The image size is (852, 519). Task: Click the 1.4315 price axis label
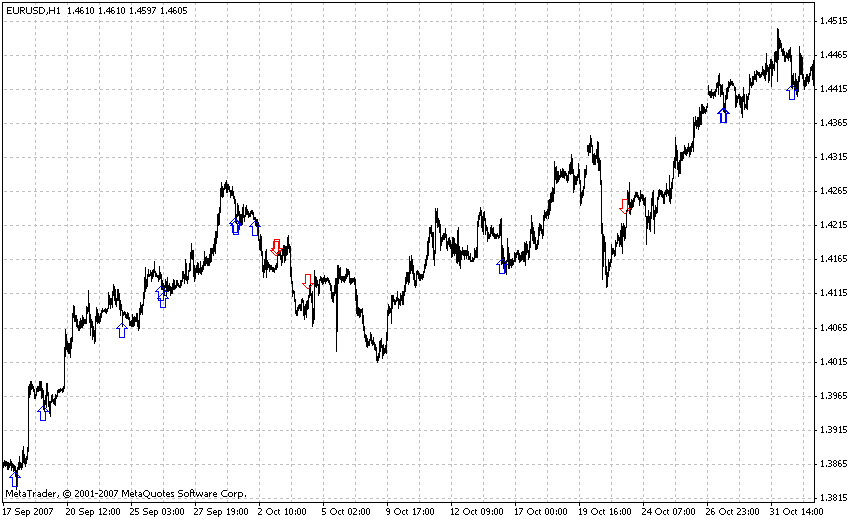click(x=834, y=157)
